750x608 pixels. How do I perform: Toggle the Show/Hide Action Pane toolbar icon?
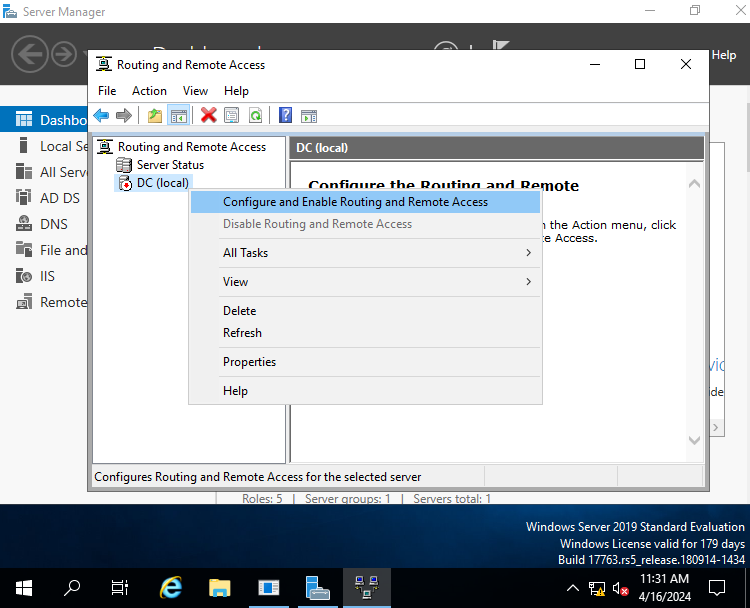tap(309, 116)
